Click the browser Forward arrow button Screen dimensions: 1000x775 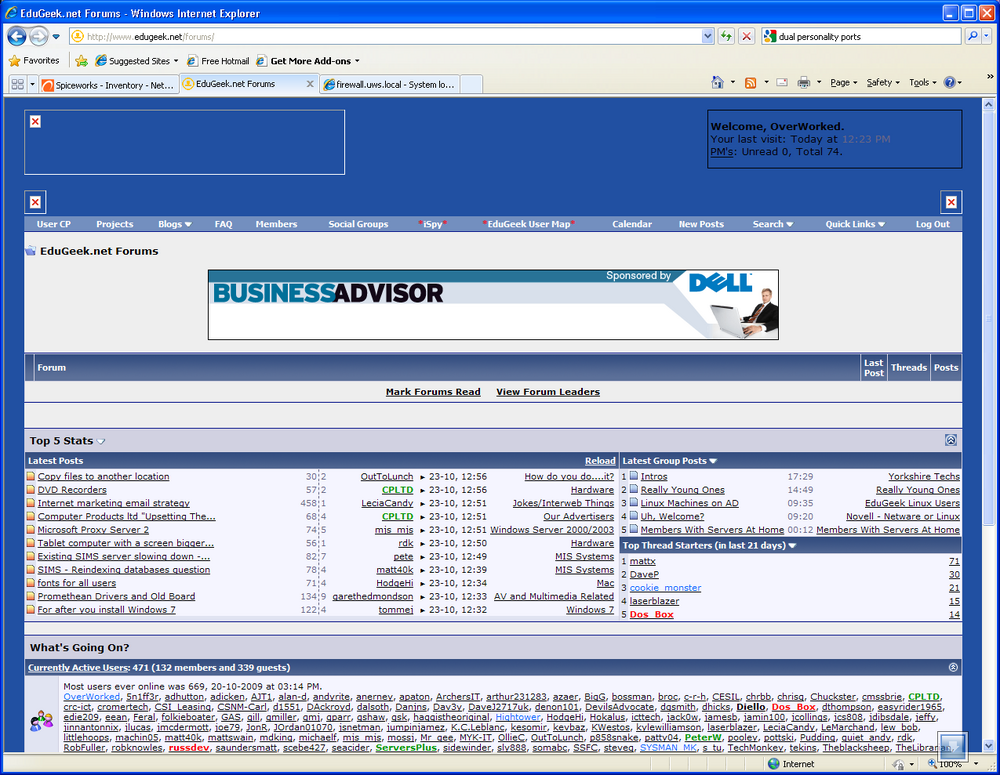(39, 36)
